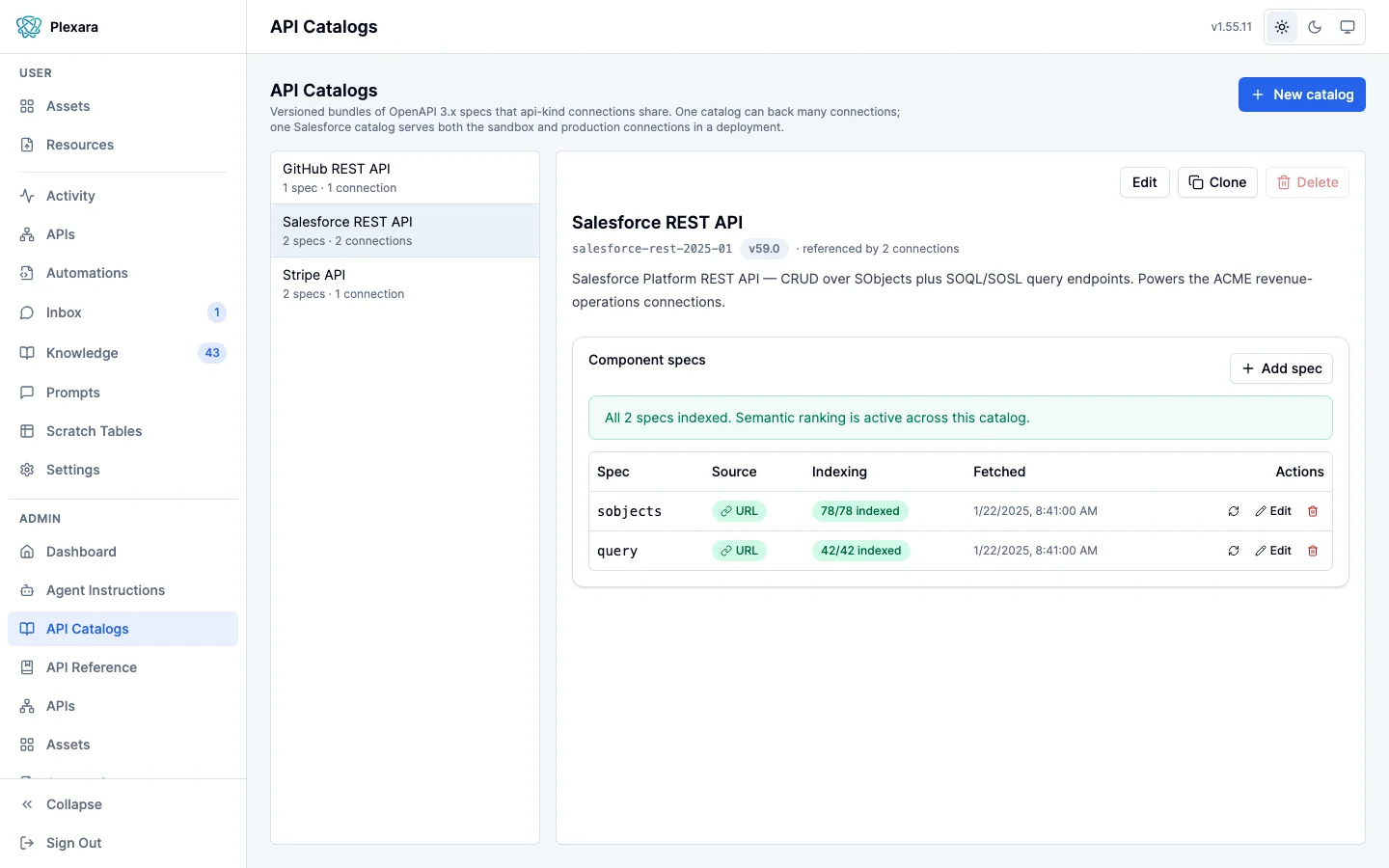Open Knowledge section
This screenshot has width=1389, height=868.
pos(123,353)
